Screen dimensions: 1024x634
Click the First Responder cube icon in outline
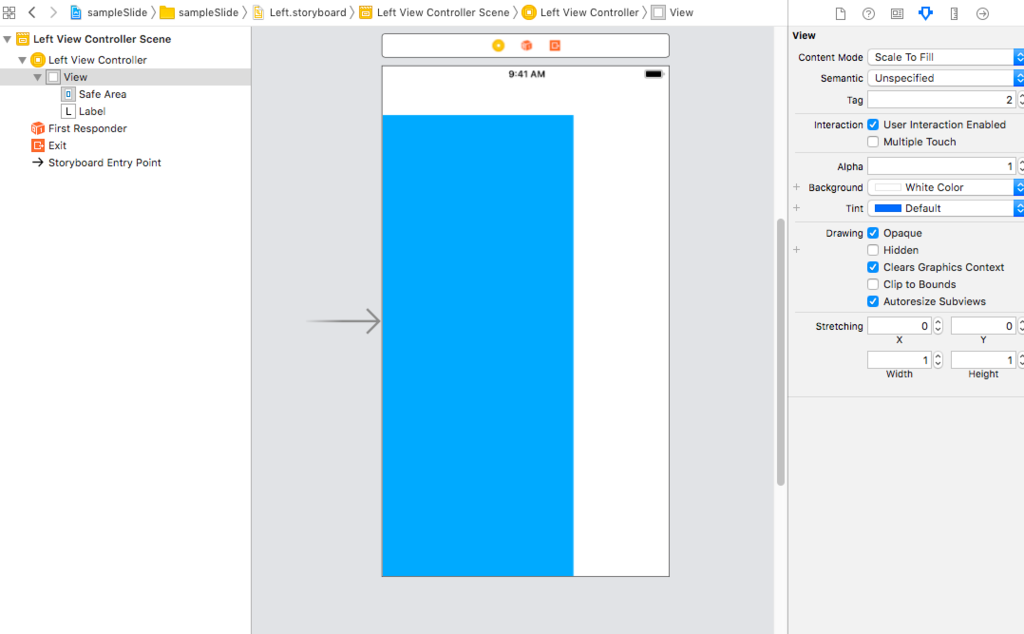tap(38, 129)
